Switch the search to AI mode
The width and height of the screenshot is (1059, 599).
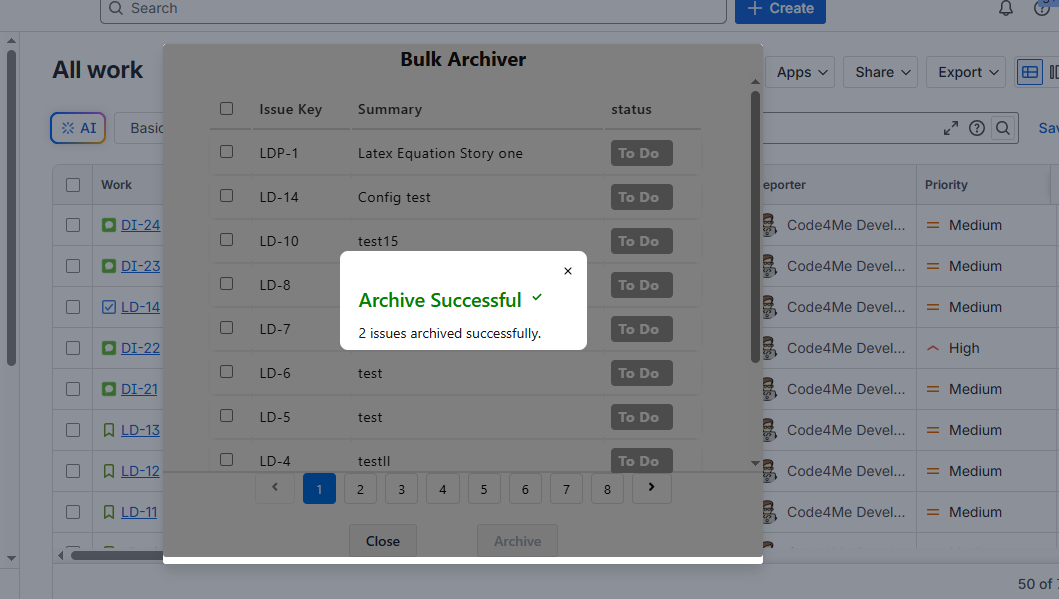click(77, 127)
